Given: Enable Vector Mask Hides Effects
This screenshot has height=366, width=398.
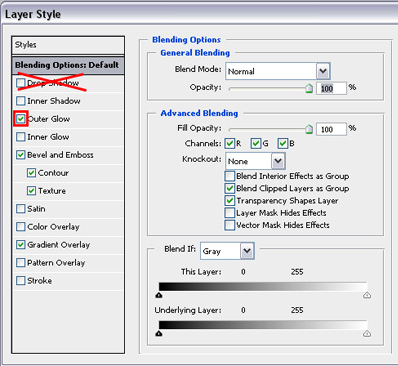Looking at the screenshot, I should pos(230,225).
